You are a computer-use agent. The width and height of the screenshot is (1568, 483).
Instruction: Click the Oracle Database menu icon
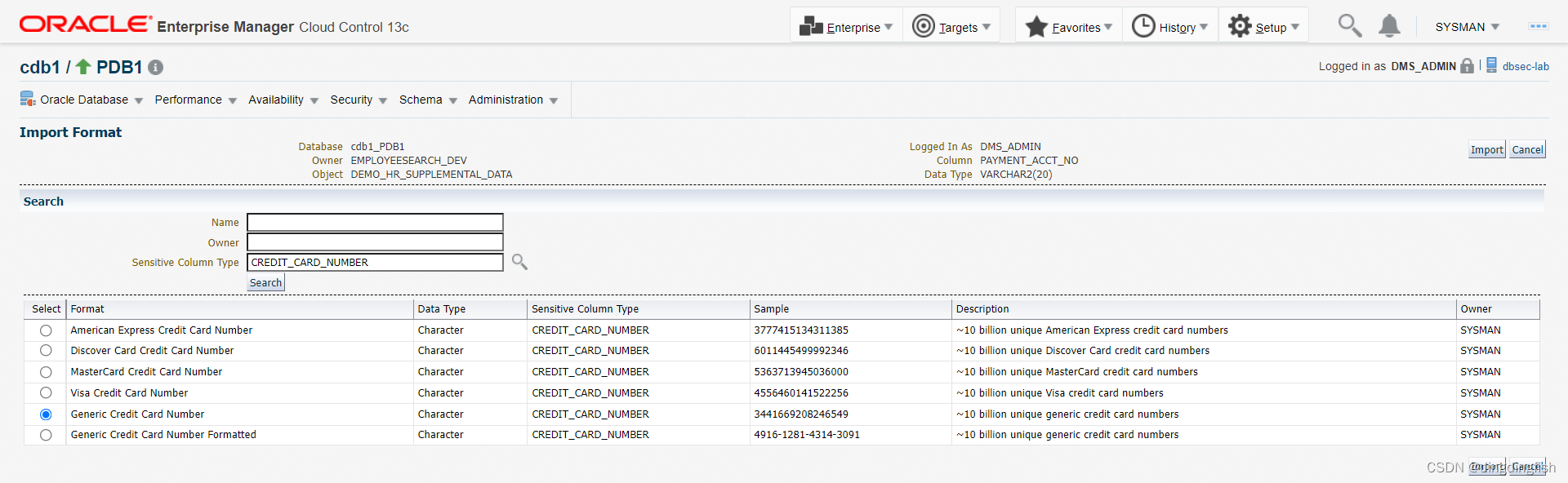click(28, 100)
